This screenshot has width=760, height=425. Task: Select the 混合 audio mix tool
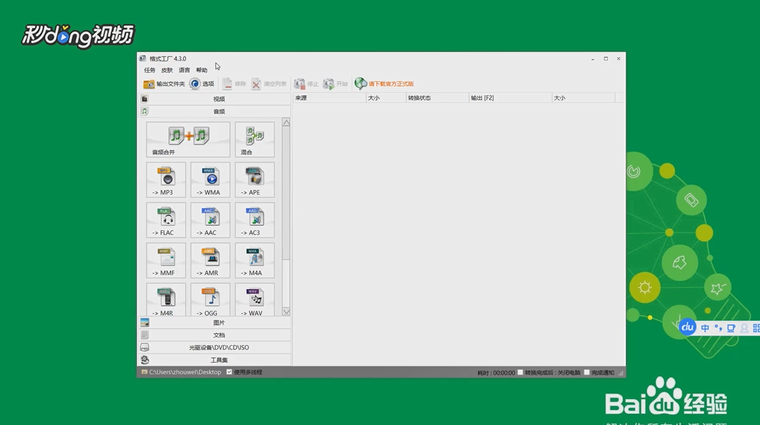click(x=254, y=140)
